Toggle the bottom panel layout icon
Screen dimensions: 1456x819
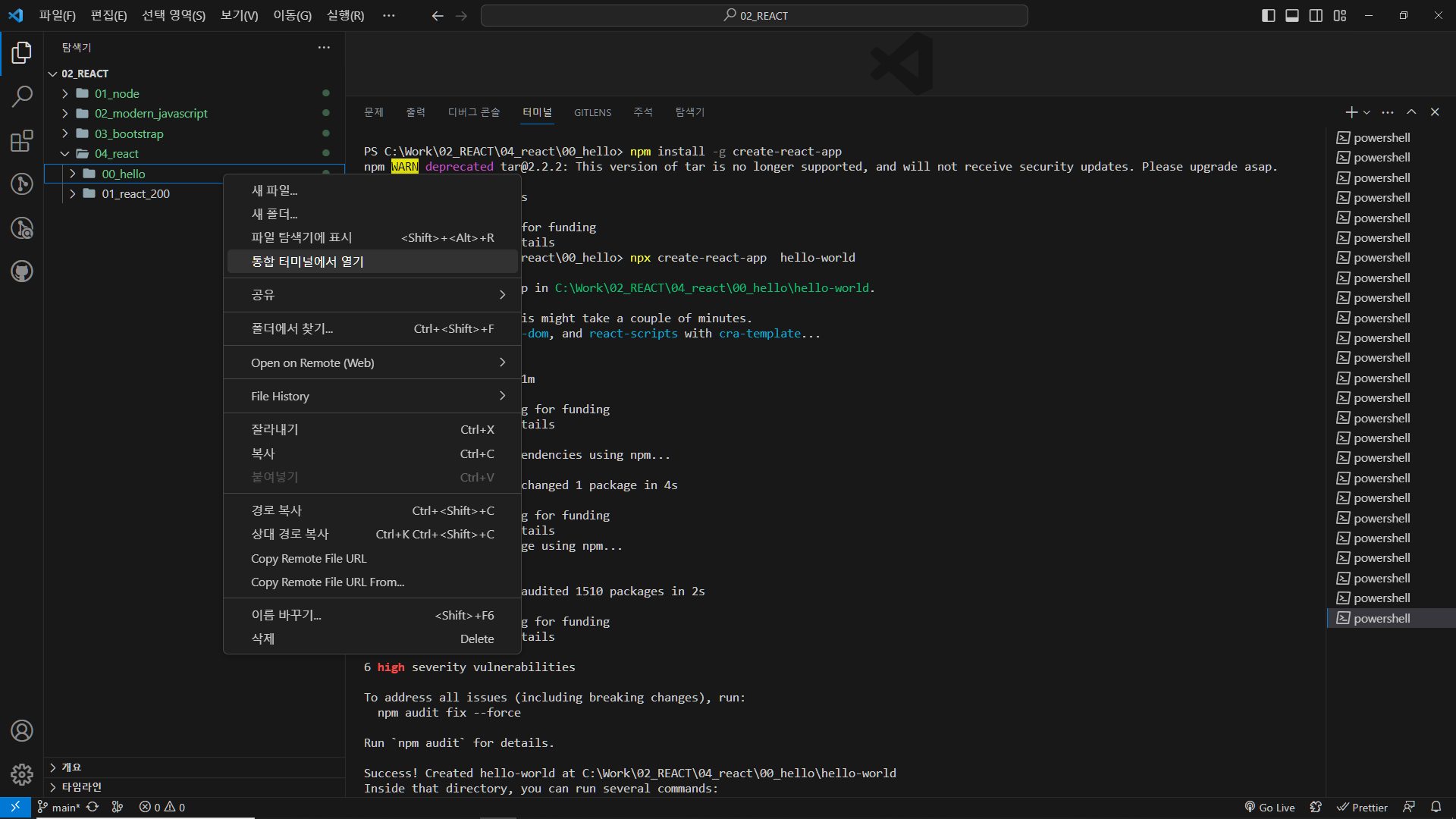pyautogui.click(x=1292, y=16)
